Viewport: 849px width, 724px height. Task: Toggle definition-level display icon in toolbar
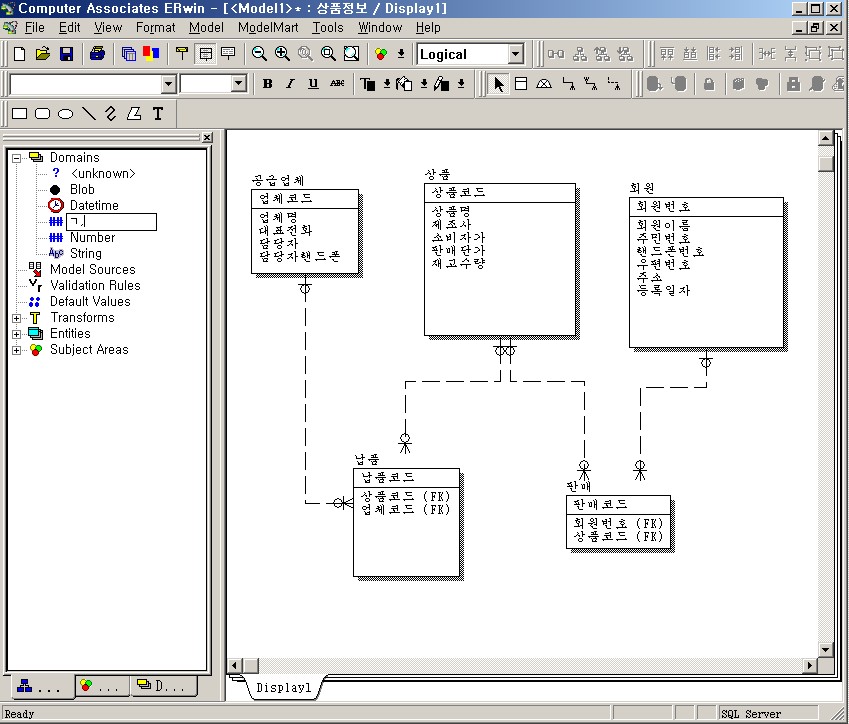[228, 54]
